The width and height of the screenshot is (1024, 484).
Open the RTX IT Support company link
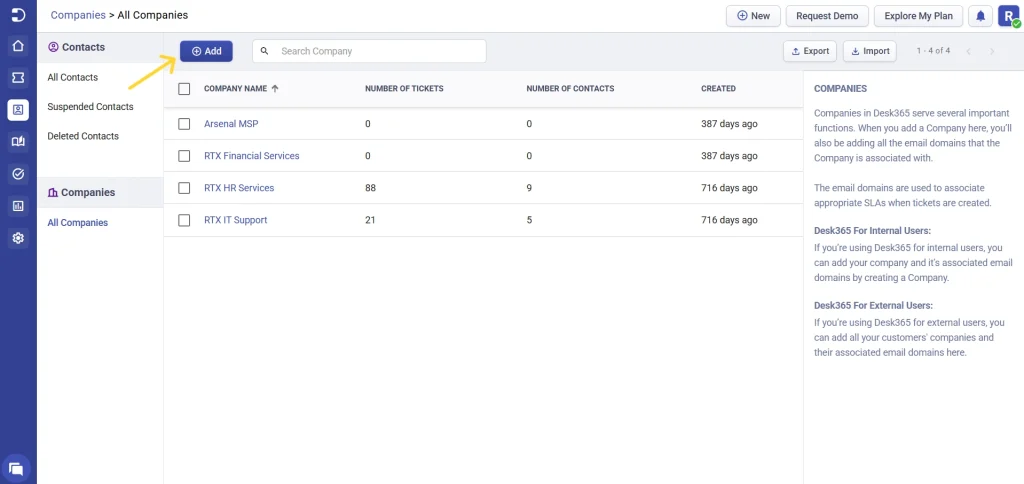point(235,220)
